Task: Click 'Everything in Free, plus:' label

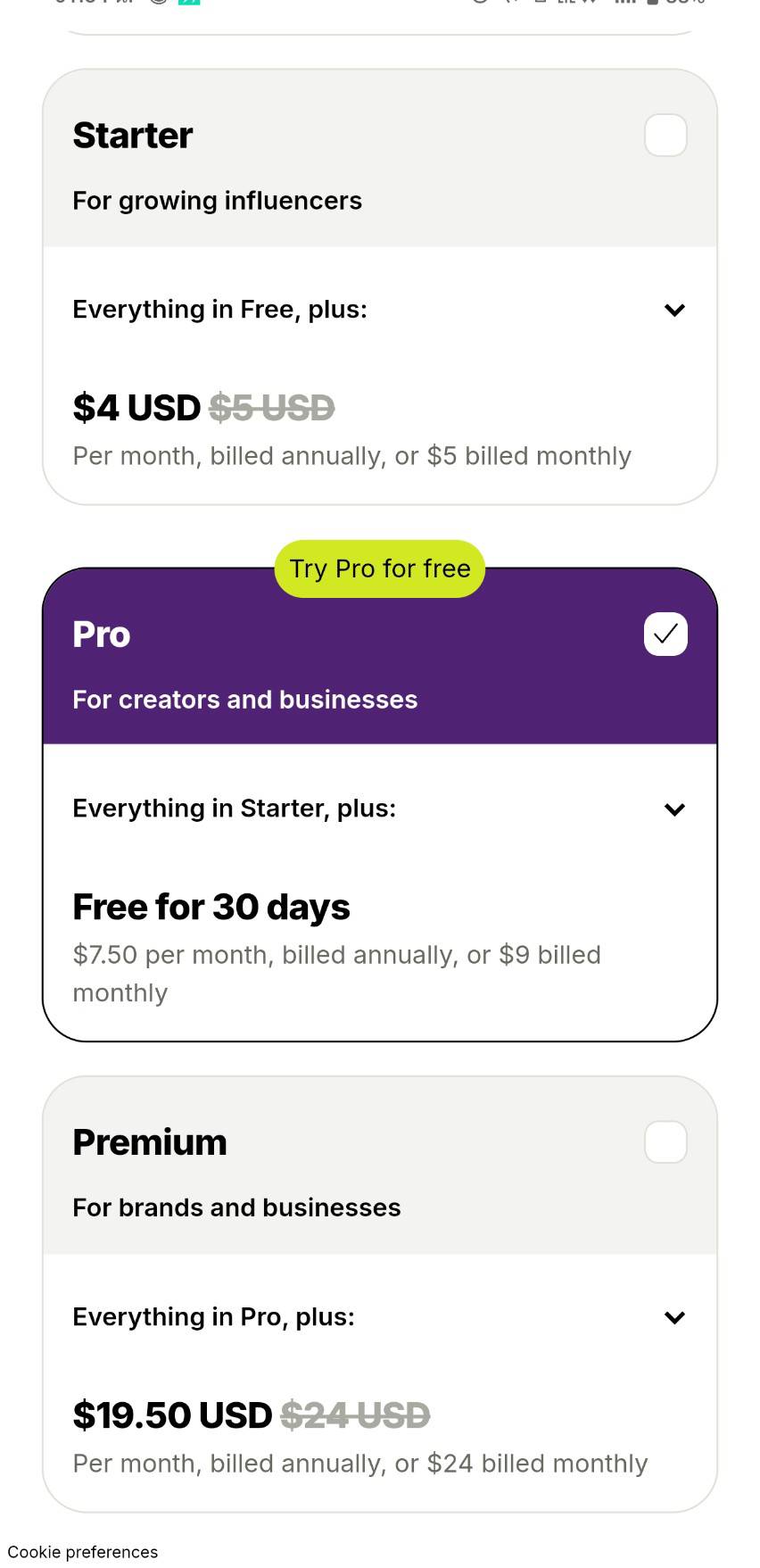Action: tap(219, 310)
